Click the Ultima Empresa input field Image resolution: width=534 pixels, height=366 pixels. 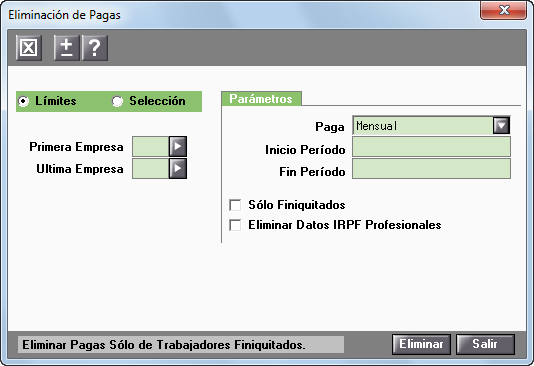coord(151,168)
